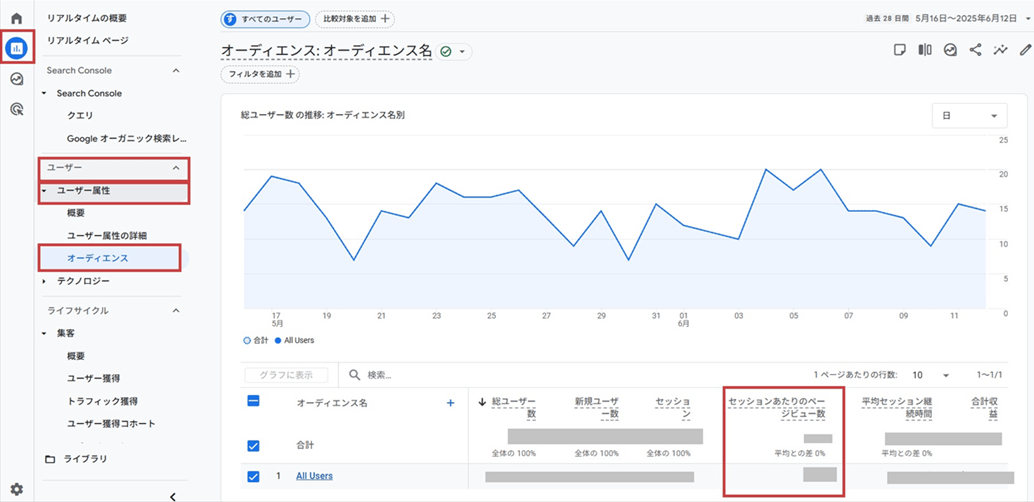
Task: Click the note annotation icon in header
Action: pos(899,50)
